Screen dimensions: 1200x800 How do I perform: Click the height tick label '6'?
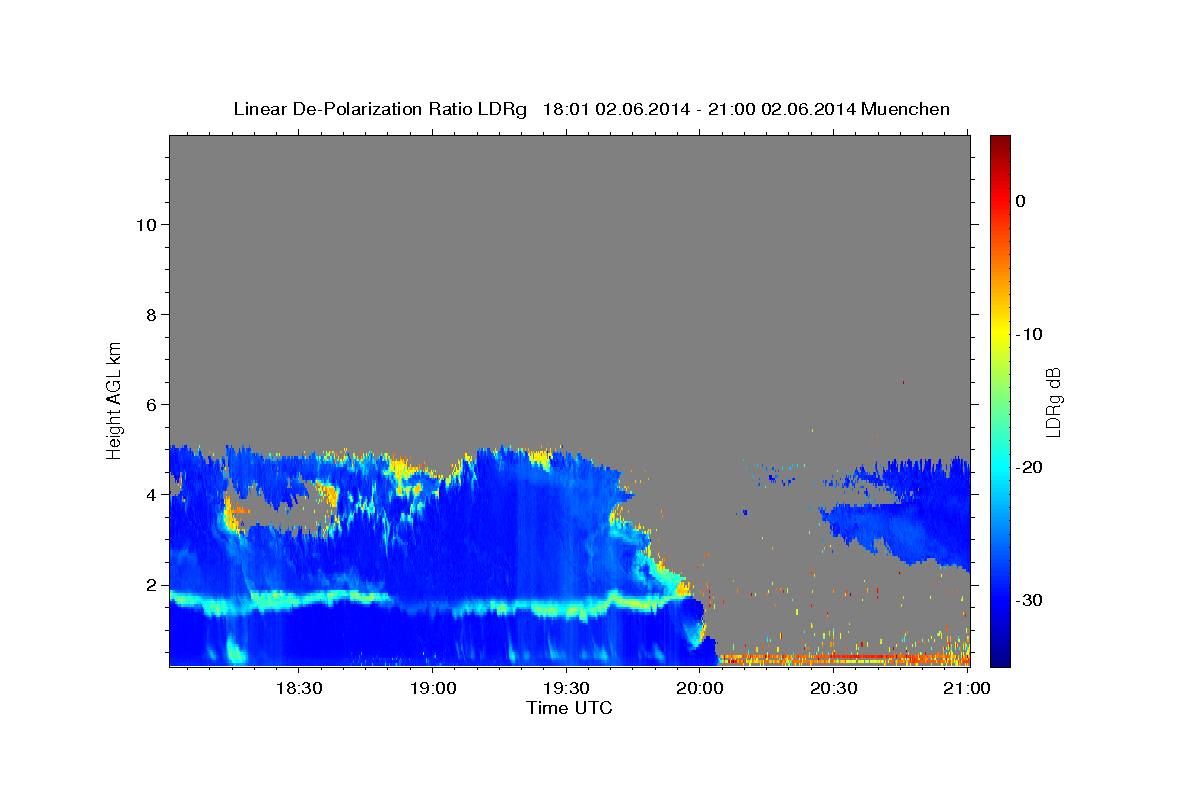coord(150,404)
